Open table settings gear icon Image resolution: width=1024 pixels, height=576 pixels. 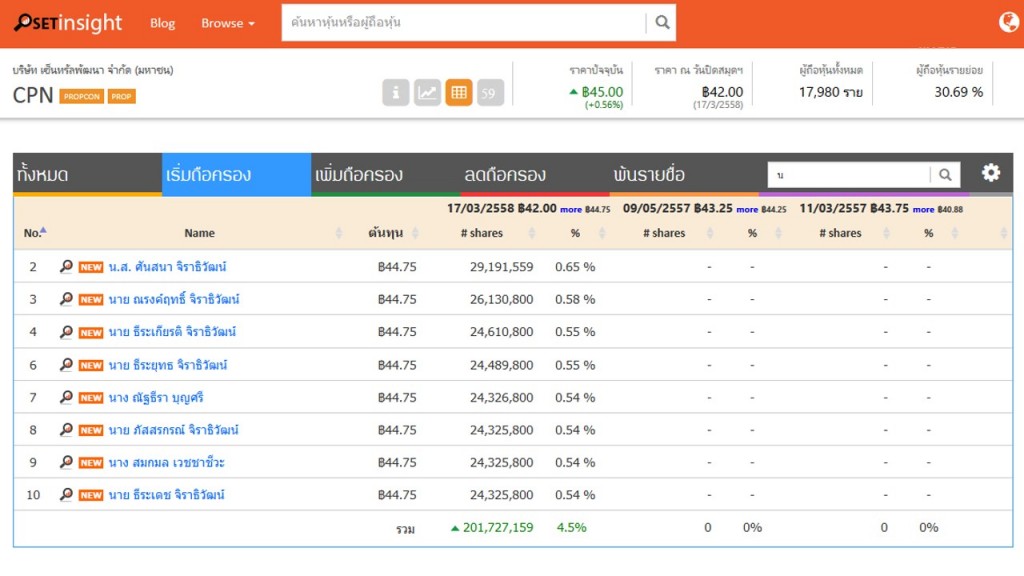[x=991, y=172]
